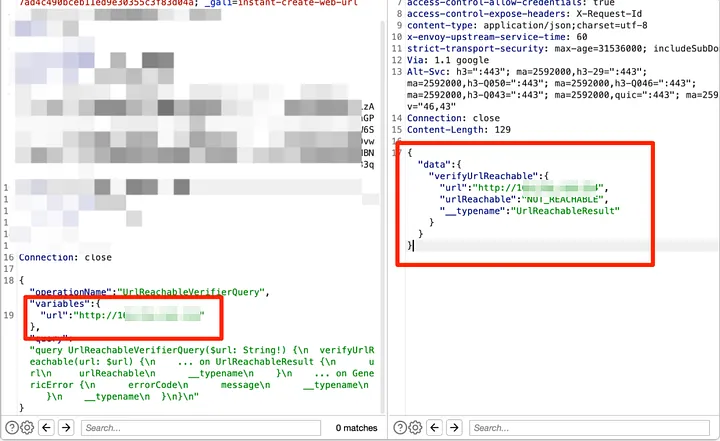The height and width of the screenshot is (441, 720).
Task: Select the 'operationName' key in request body
Action: pos(71,292)
